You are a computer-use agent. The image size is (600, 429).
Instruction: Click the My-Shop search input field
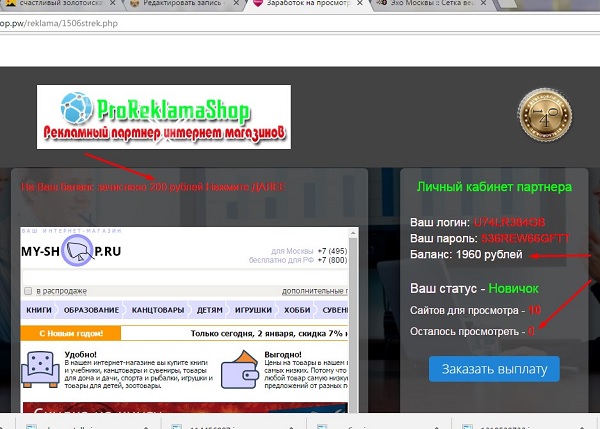(185, 277)
